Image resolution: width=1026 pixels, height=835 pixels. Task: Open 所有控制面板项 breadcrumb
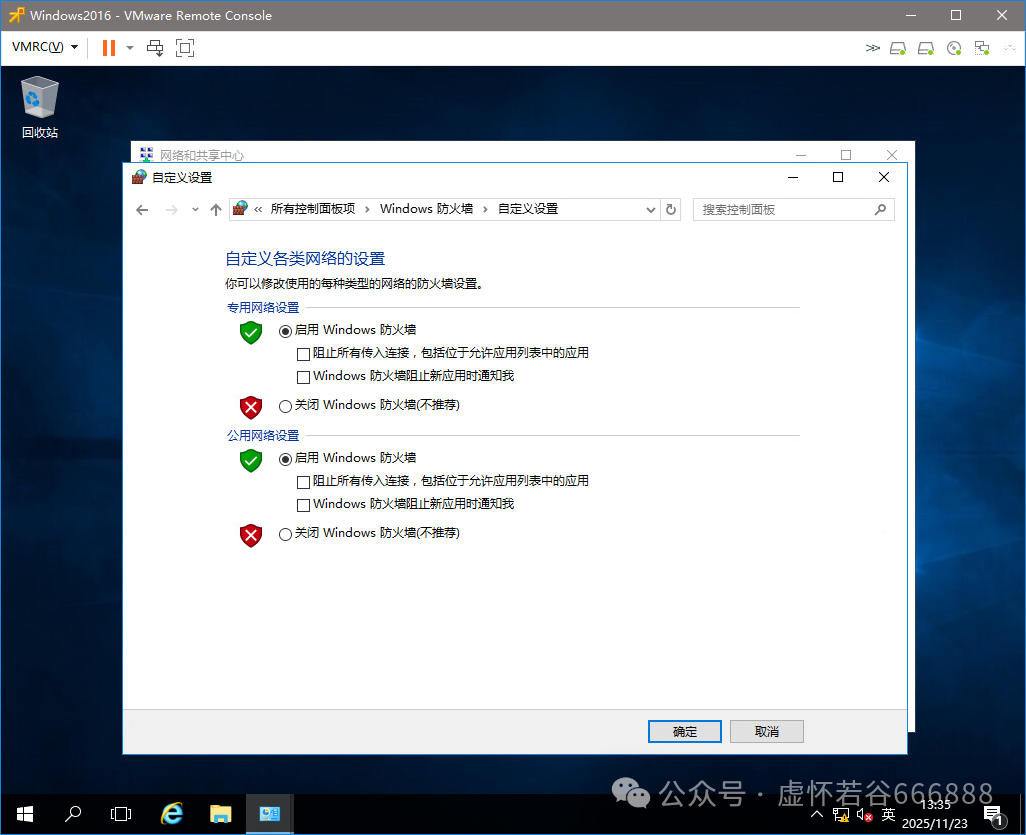313,209
